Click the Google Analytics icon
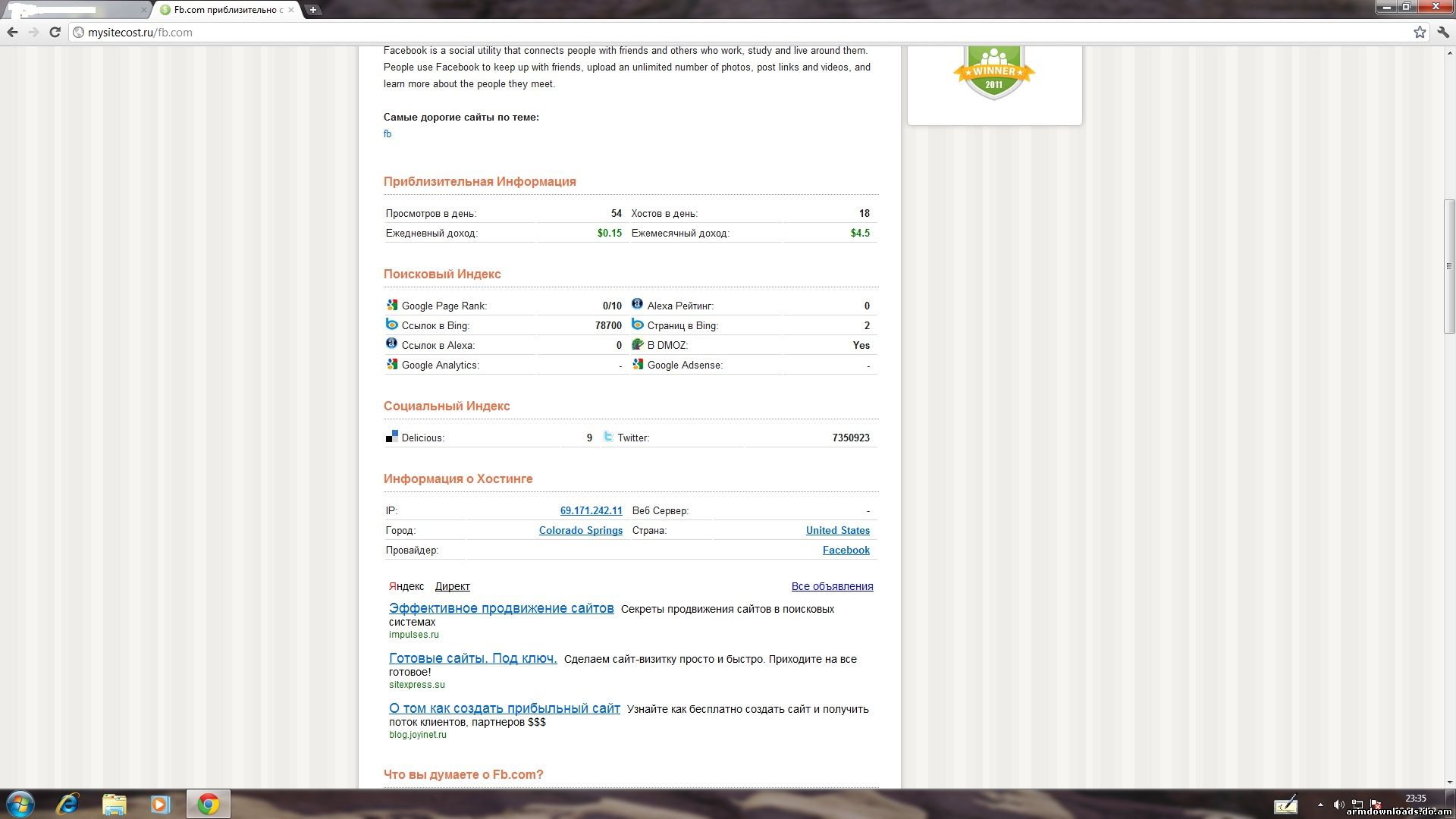This screenshot has width=1456, height=819. coord(392,364)
